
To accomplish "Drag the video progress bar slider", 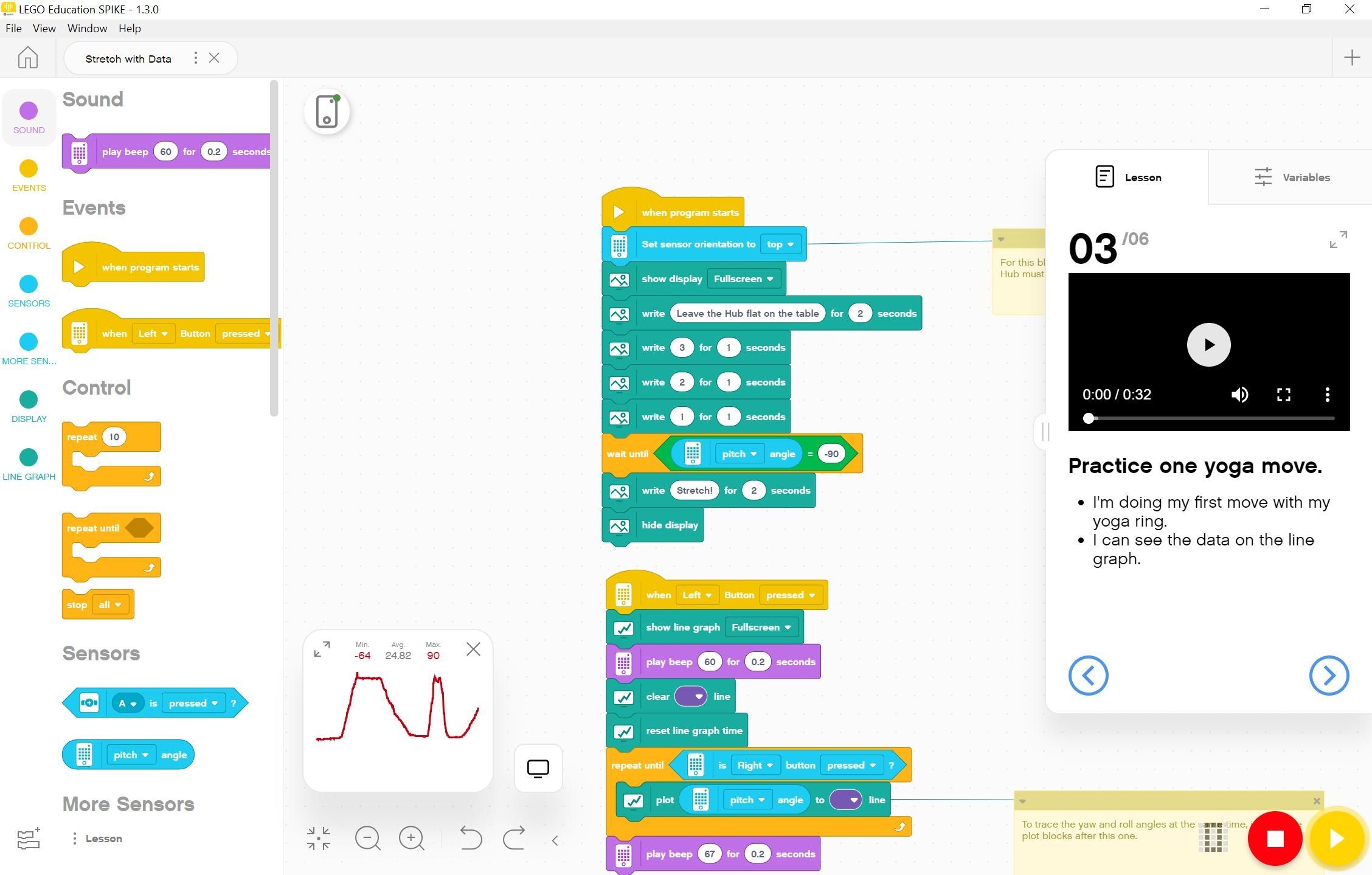I will point(1086,418).
